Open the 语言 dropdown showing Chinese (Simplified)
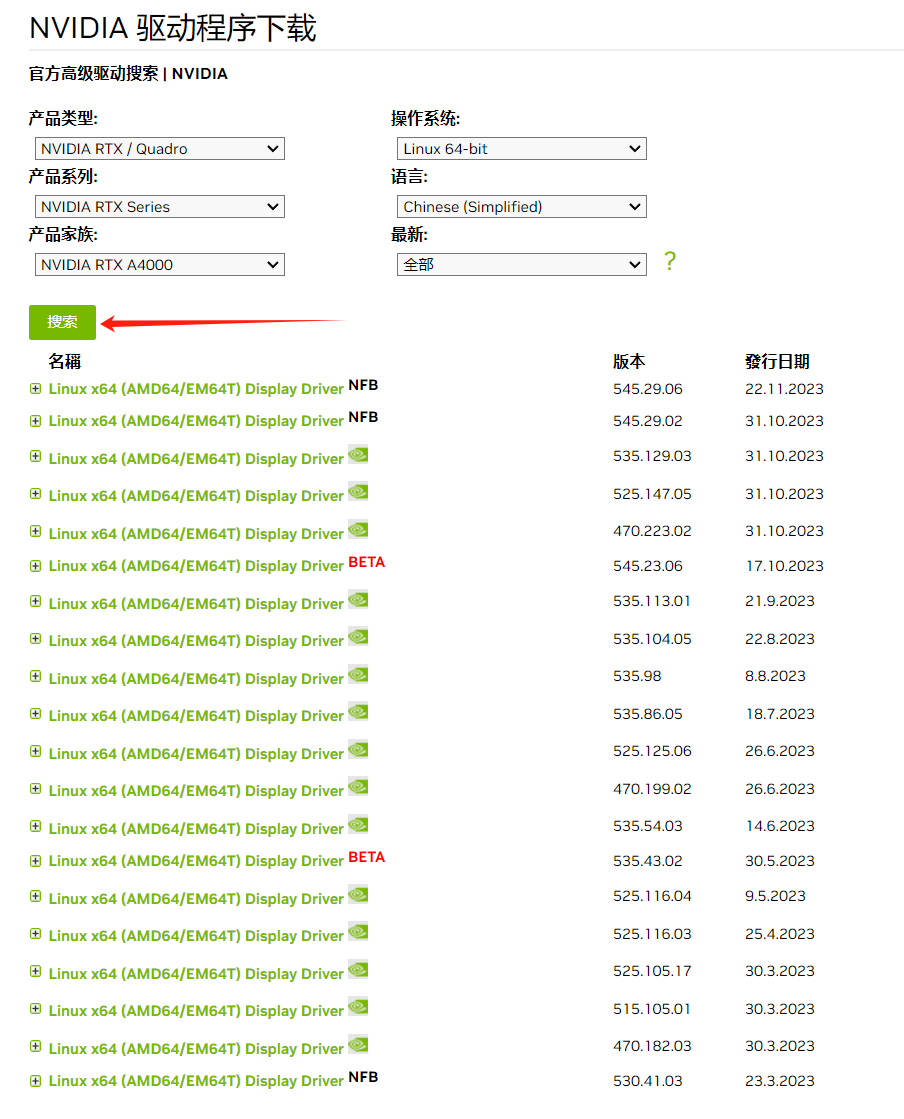904x1119 pixels. pos(522,206)
